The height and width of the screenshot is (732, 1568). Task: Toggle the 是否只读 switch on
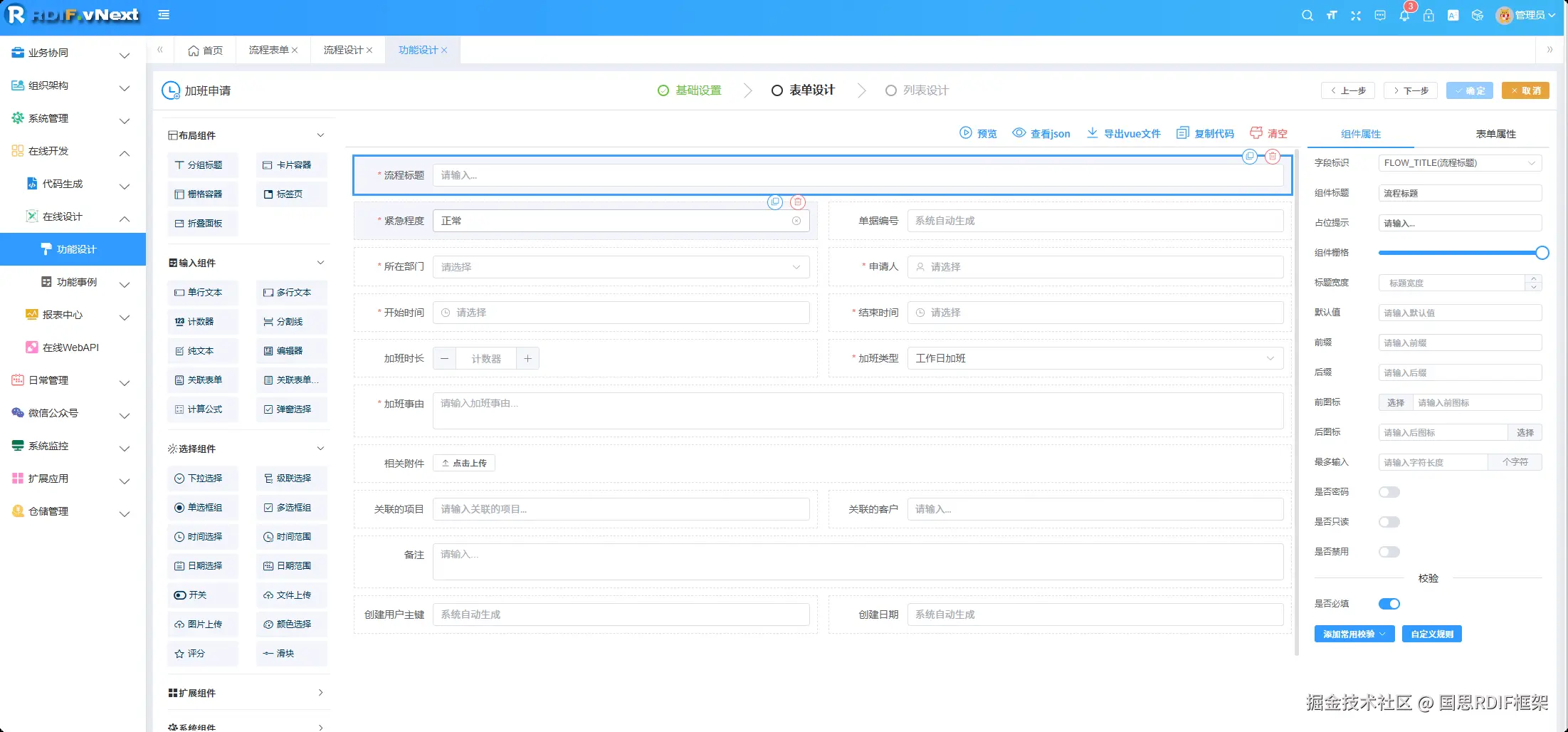pyautogui.click(x=1389, y=522)
